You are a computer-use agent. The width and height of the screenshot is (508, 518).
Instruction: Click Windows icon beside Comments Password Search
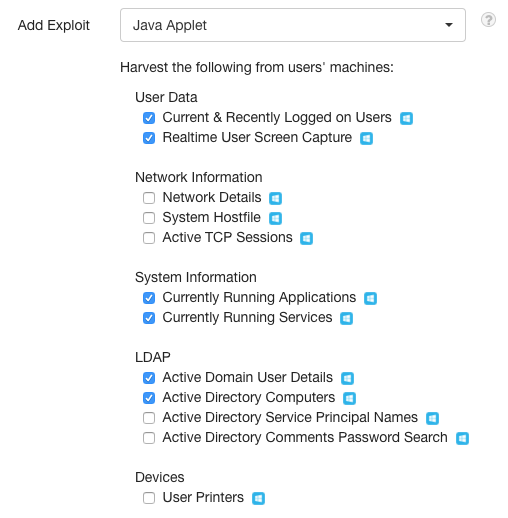click(x=462, y=438)
